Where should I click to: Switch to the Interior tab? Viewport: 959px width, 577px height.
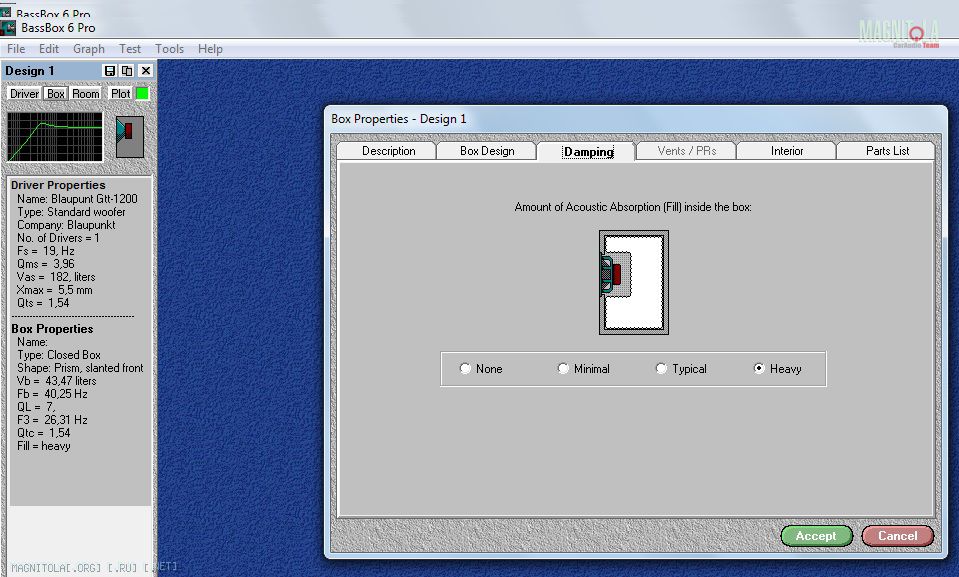click(787, 151)
